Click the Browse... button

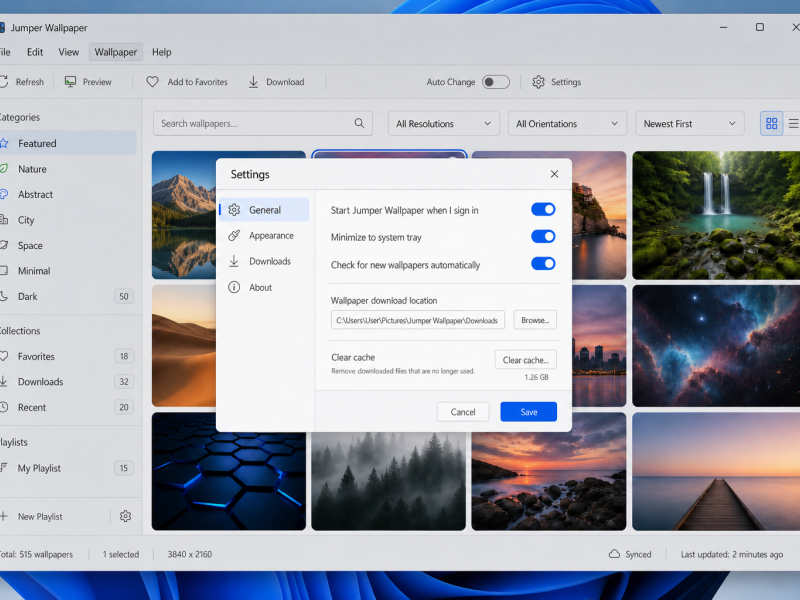535,320
